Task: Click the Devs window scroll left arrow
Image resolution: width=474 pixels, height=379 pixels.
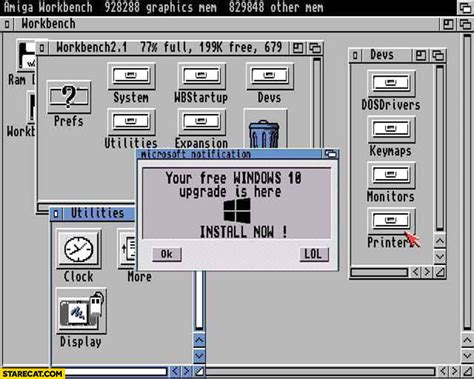Action: (x=415, y=272)
